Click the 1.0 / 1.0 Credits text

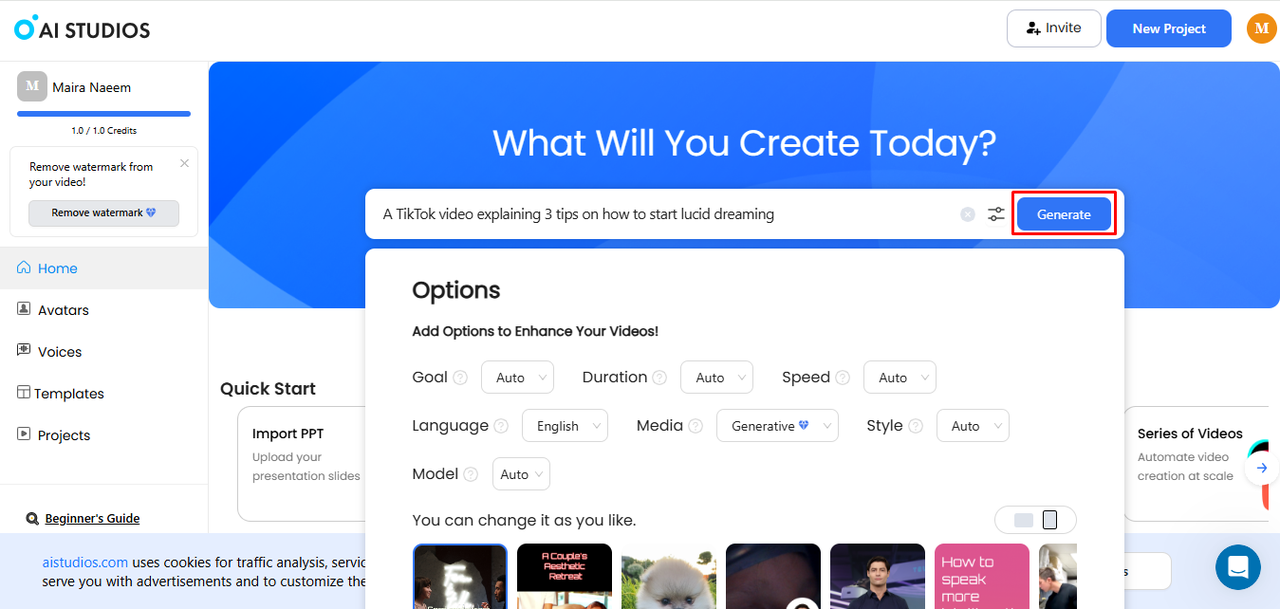coord(104,131)
